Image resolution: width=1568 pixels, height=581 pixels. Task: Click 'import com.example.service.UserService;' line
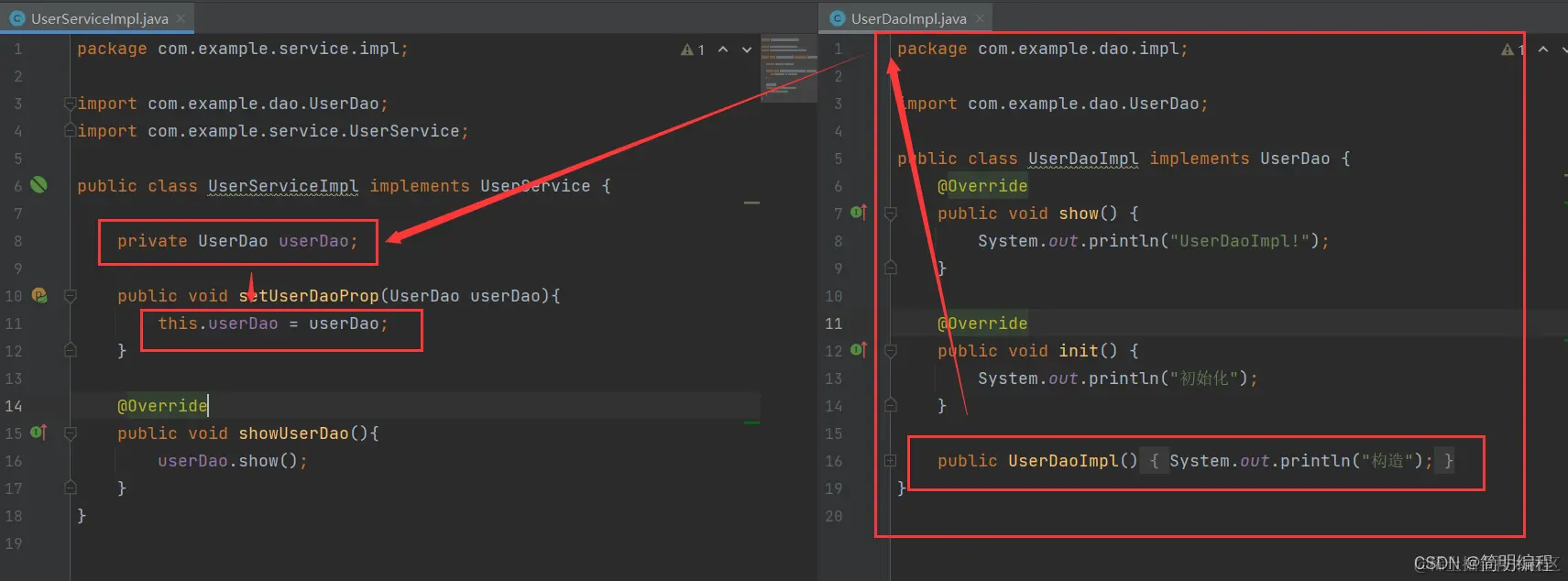click(273, 131)
